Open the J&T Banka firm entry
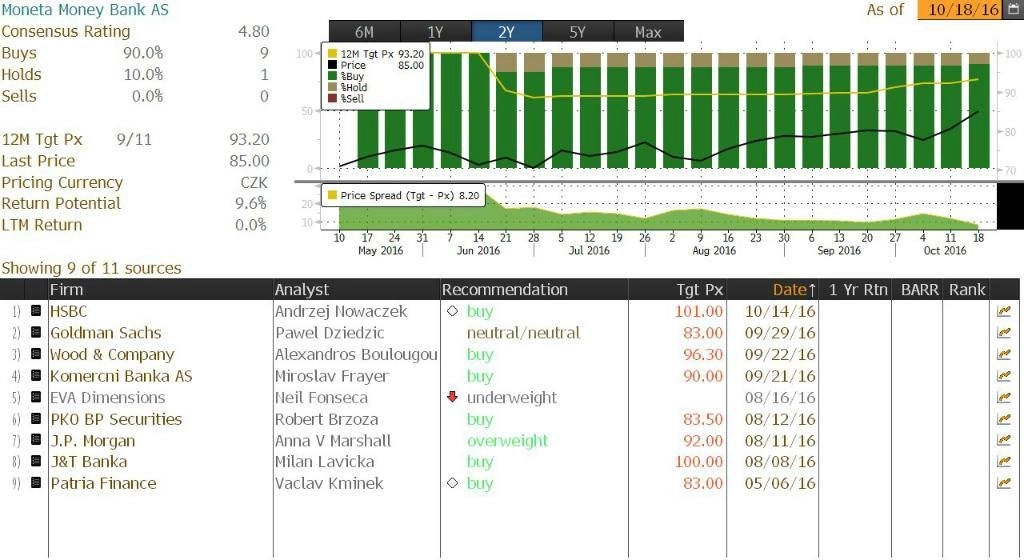This screenshot has height=560, width=1024. [x=88, y=461]
